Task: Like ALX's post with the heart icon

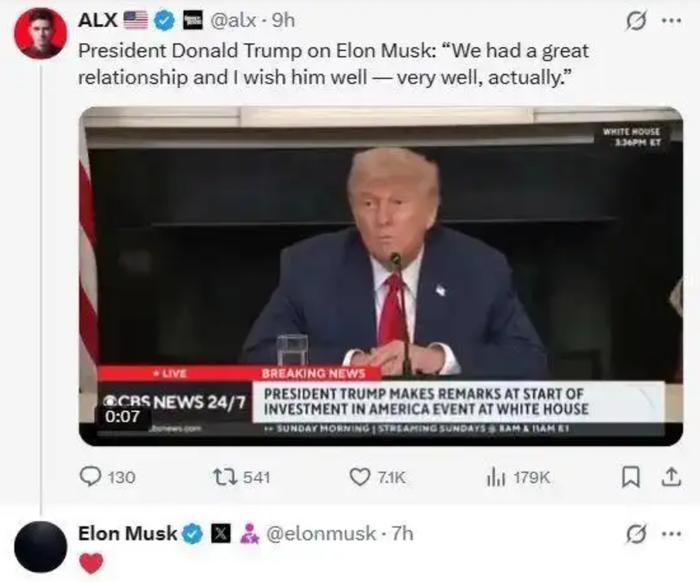Action: (359, 477)
